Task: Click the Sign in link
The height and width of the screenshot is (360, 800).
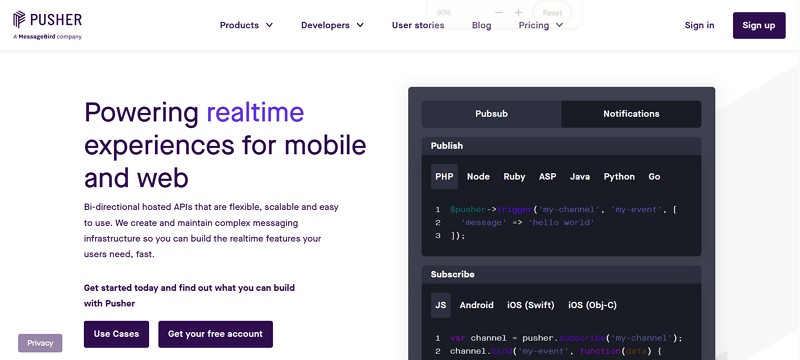Action: coord(699,25)
